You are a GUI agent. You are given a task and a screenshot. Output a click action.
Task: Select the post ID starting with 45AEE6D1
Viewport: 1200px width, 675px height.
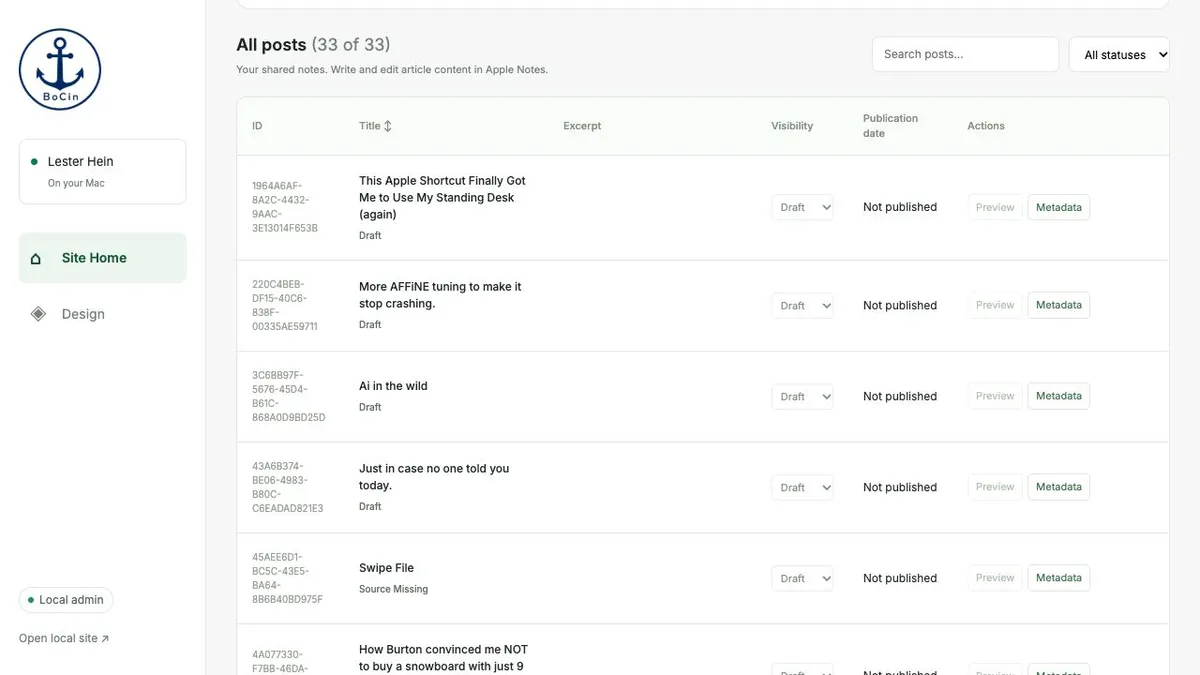pos(288,578)
